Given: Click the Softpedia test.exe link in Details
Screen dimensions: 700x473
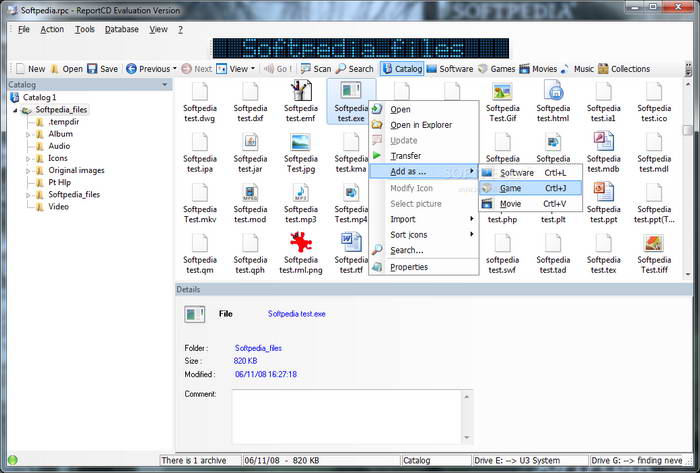Looking at the screenshot, I should [296, 314].
